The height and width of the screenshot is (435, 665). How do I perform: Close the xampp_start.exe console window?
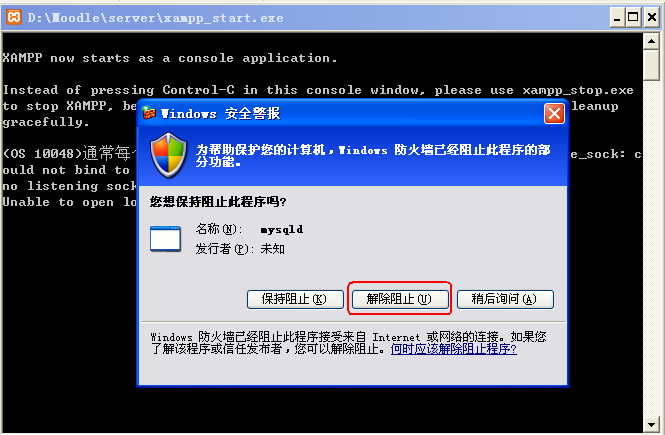[x=652, y=18]
